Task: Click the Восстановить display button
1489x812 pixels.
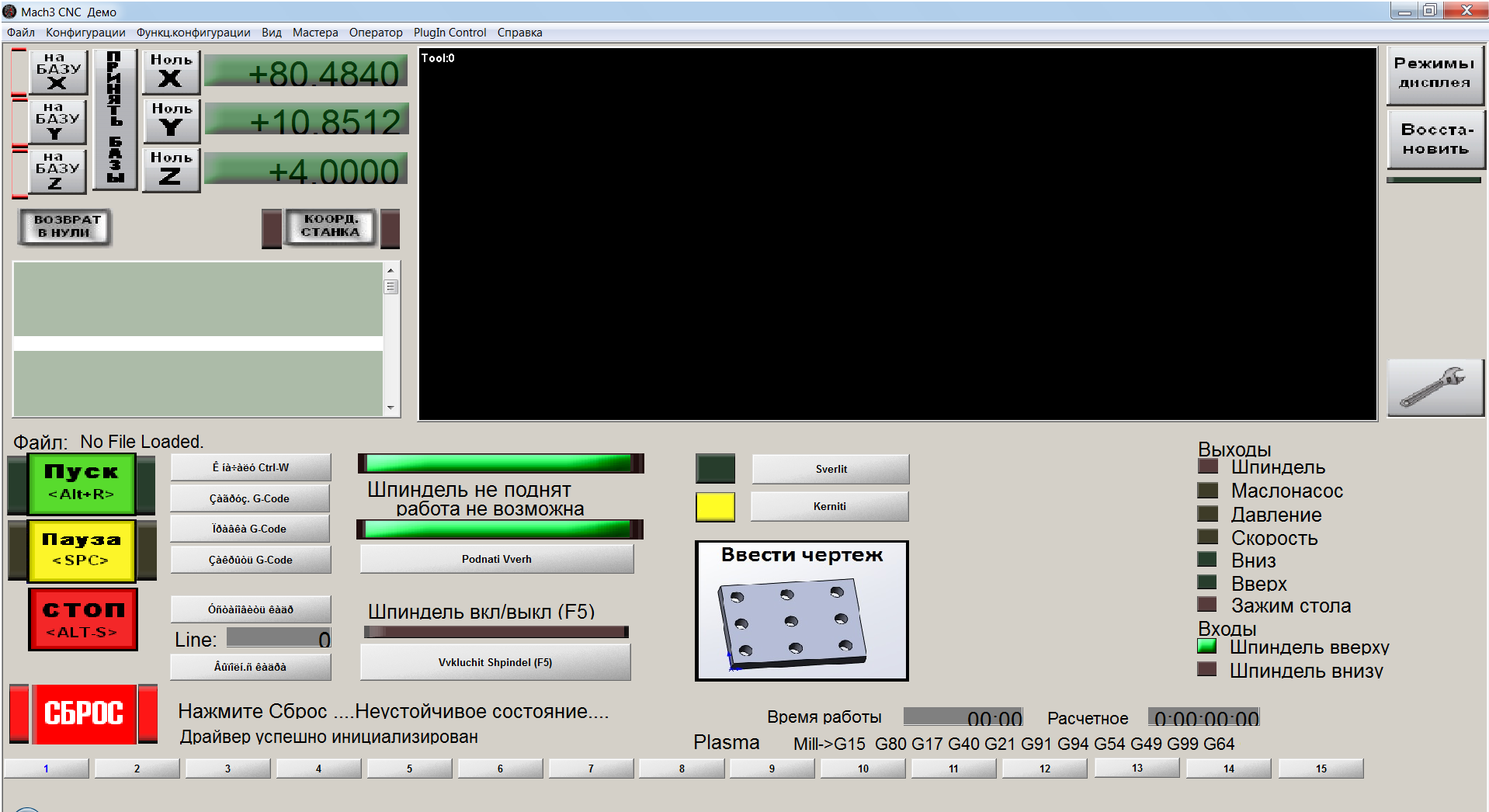Action: (1435, 140)
